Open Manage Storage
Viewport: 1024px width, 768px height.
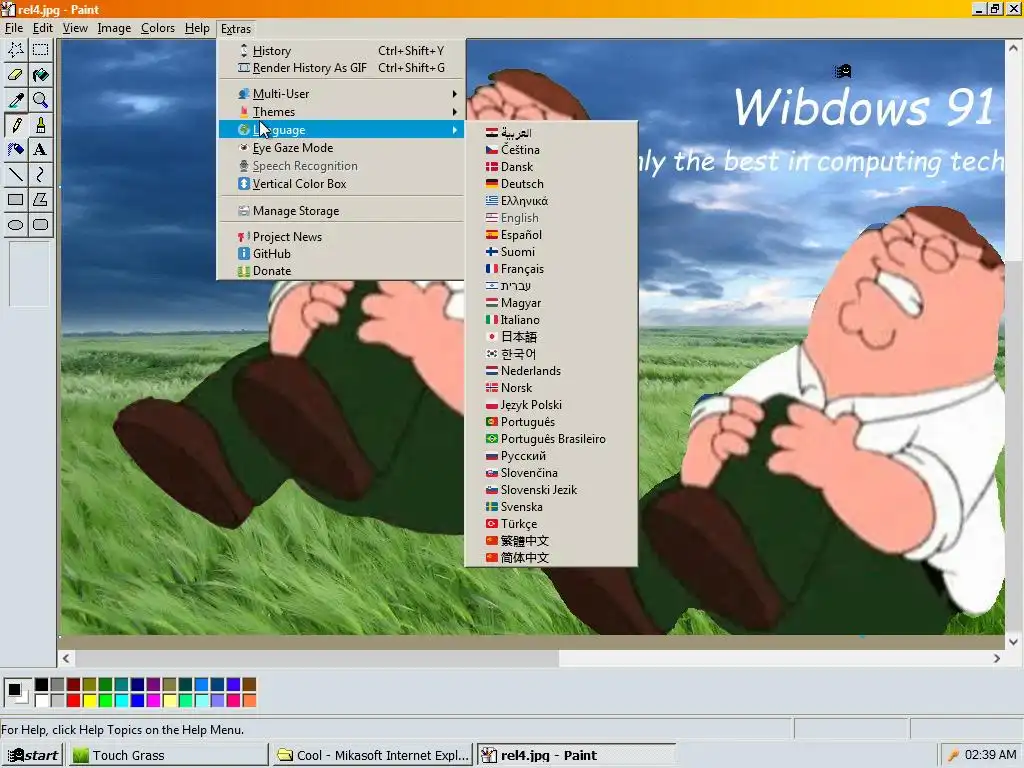[341, 211]
